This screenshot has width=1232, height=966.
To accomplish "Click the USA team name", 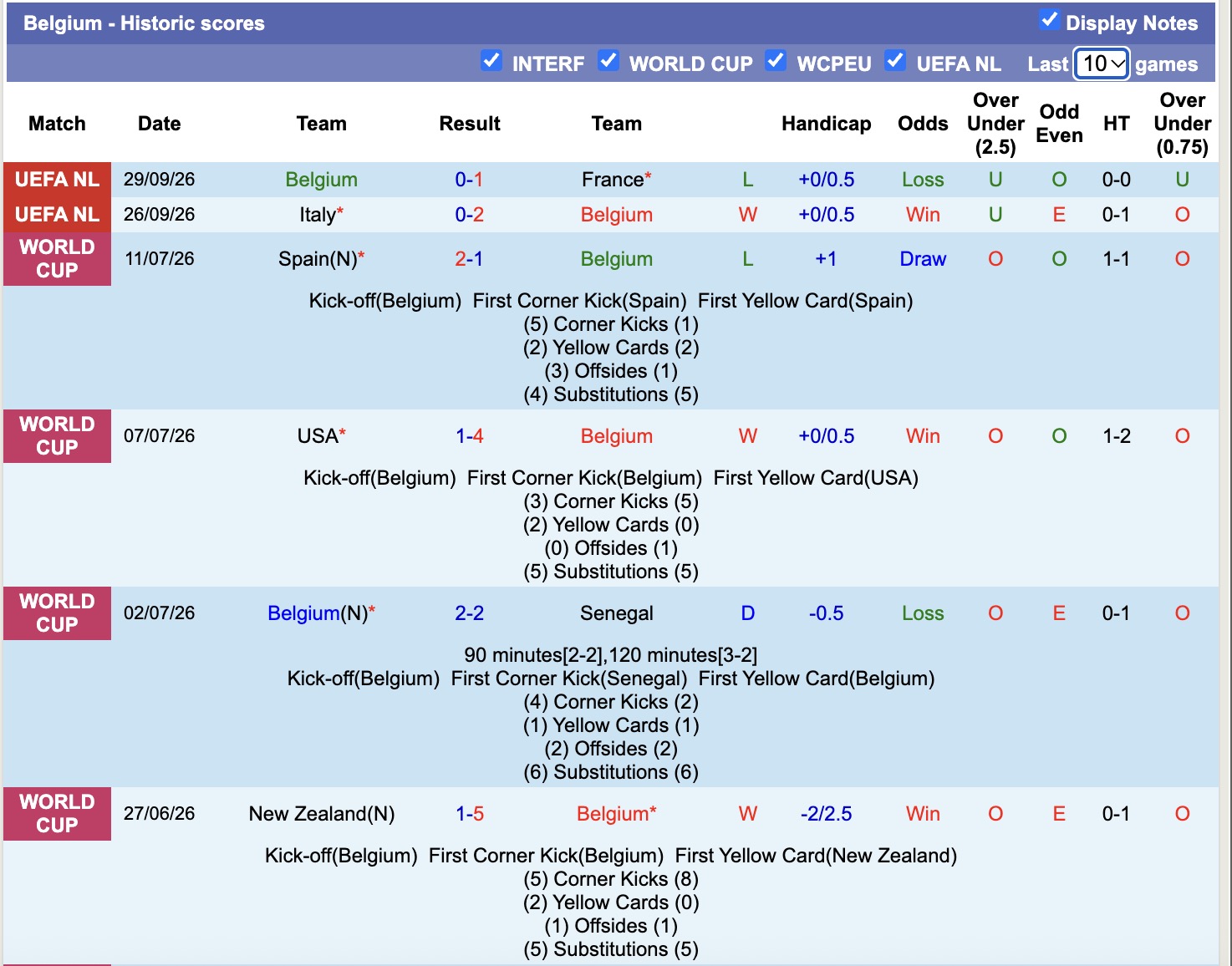I will click(x=318, y=436).
